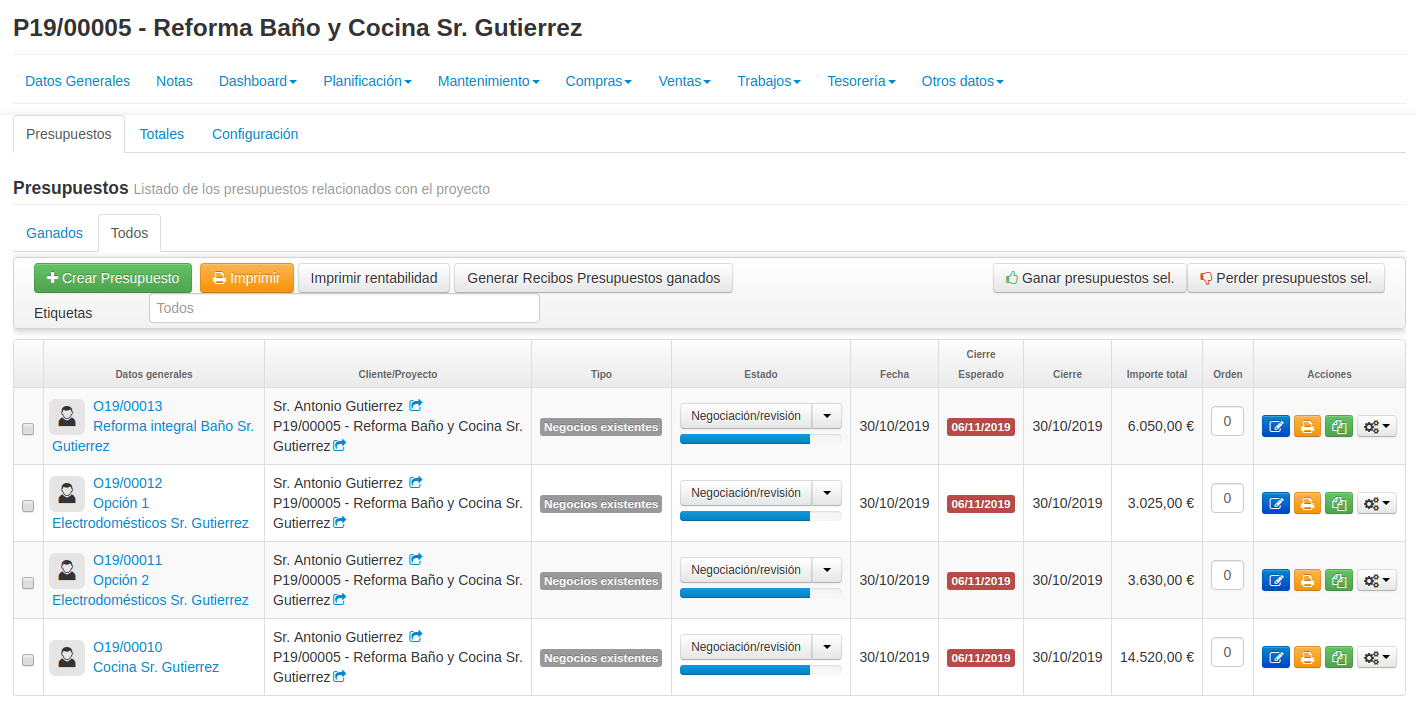
Task: Click the edit icon for budget O19/00011
Action: 1276,580
